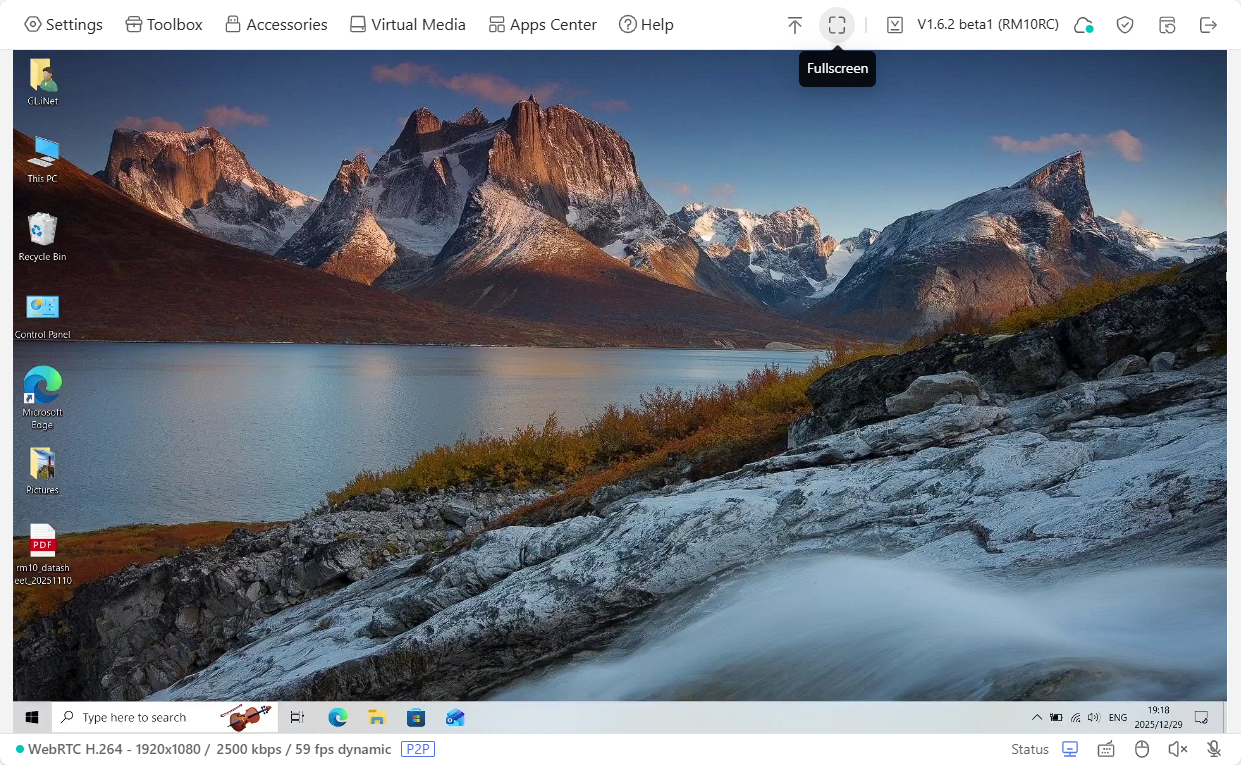The width and height of the screenshot is (1241, 765).
Task: Open the Virtual Media menu
Action: 407,24
